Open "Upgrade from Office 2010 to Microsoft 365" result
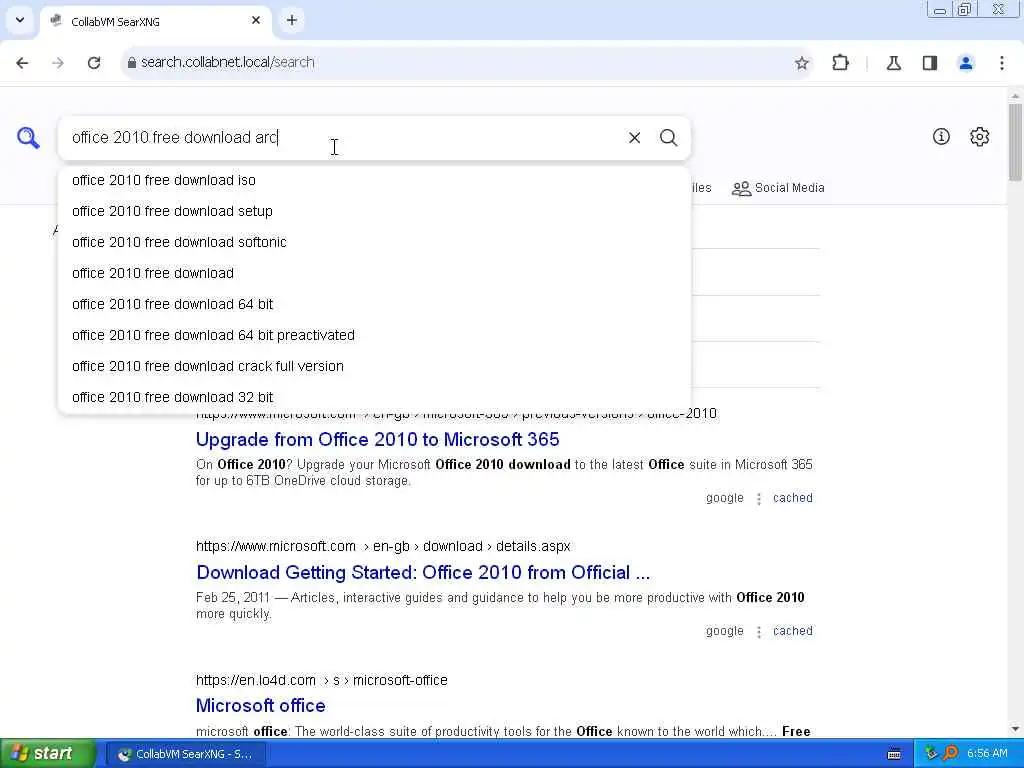 377,440
